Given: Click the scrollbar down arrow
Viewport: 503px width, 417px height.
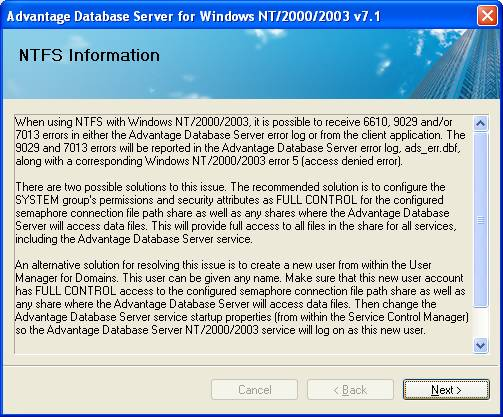Looking at the screenshot, I should tap(480, 345).
